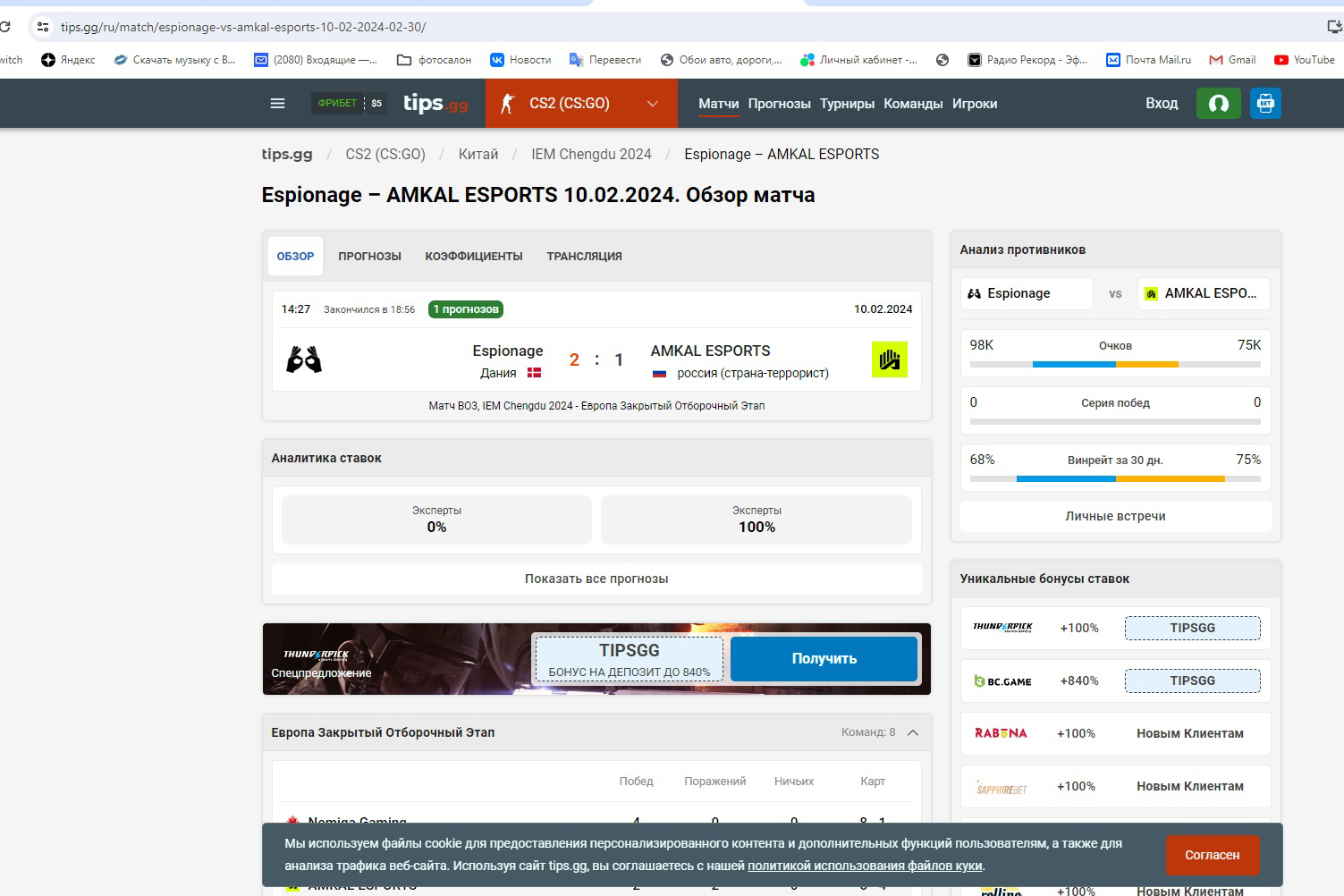This screenshot has width=1344, height=896.
Task: Click the site info icon in address bar
Action: [42, 27]
